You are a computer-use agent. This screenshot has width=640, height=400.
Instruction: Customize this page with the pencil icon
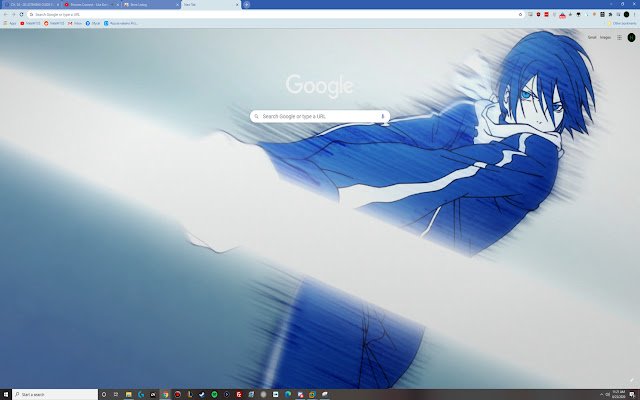632,380
